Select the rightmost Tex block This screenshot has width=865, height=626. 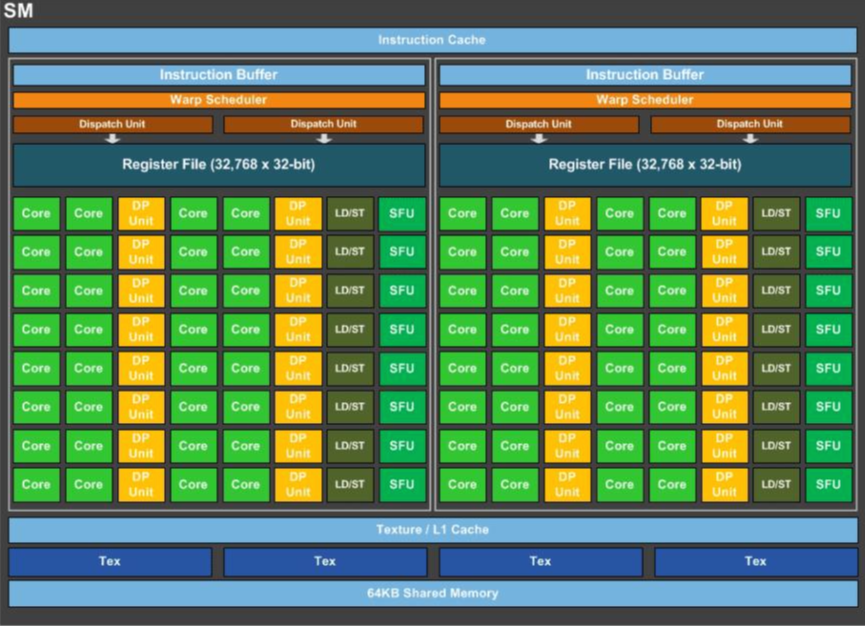coord(756,561)
